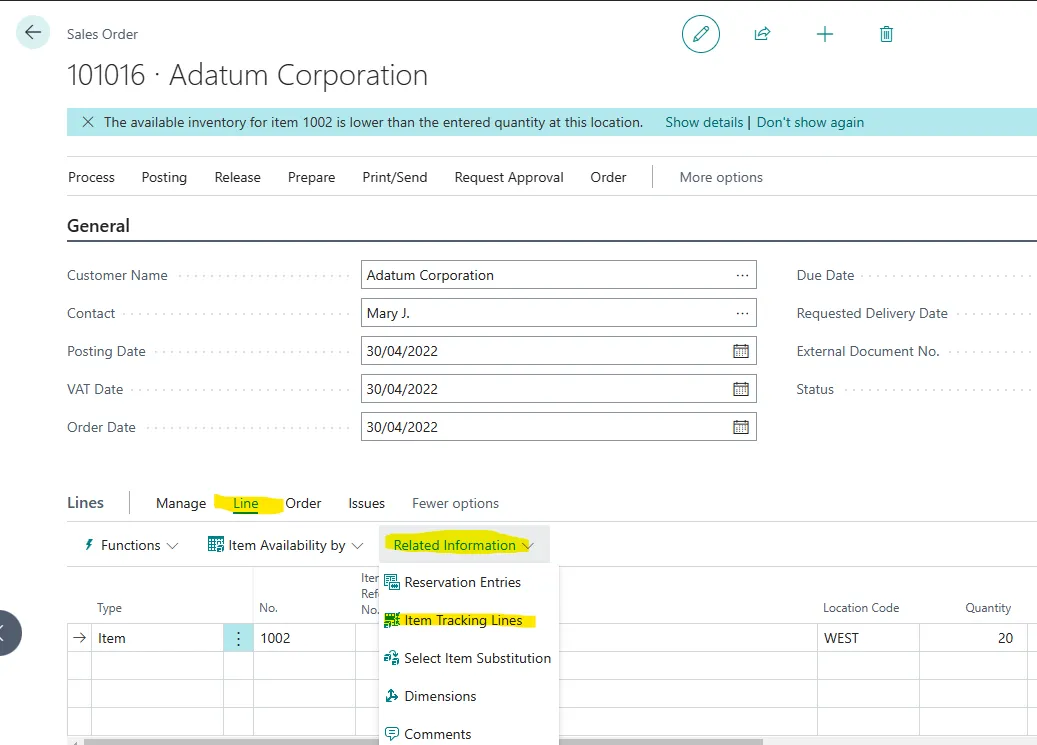Screen dimensions: 1037x745
Task: Click Select Item Substitution icon
Action: click(392, 658)
